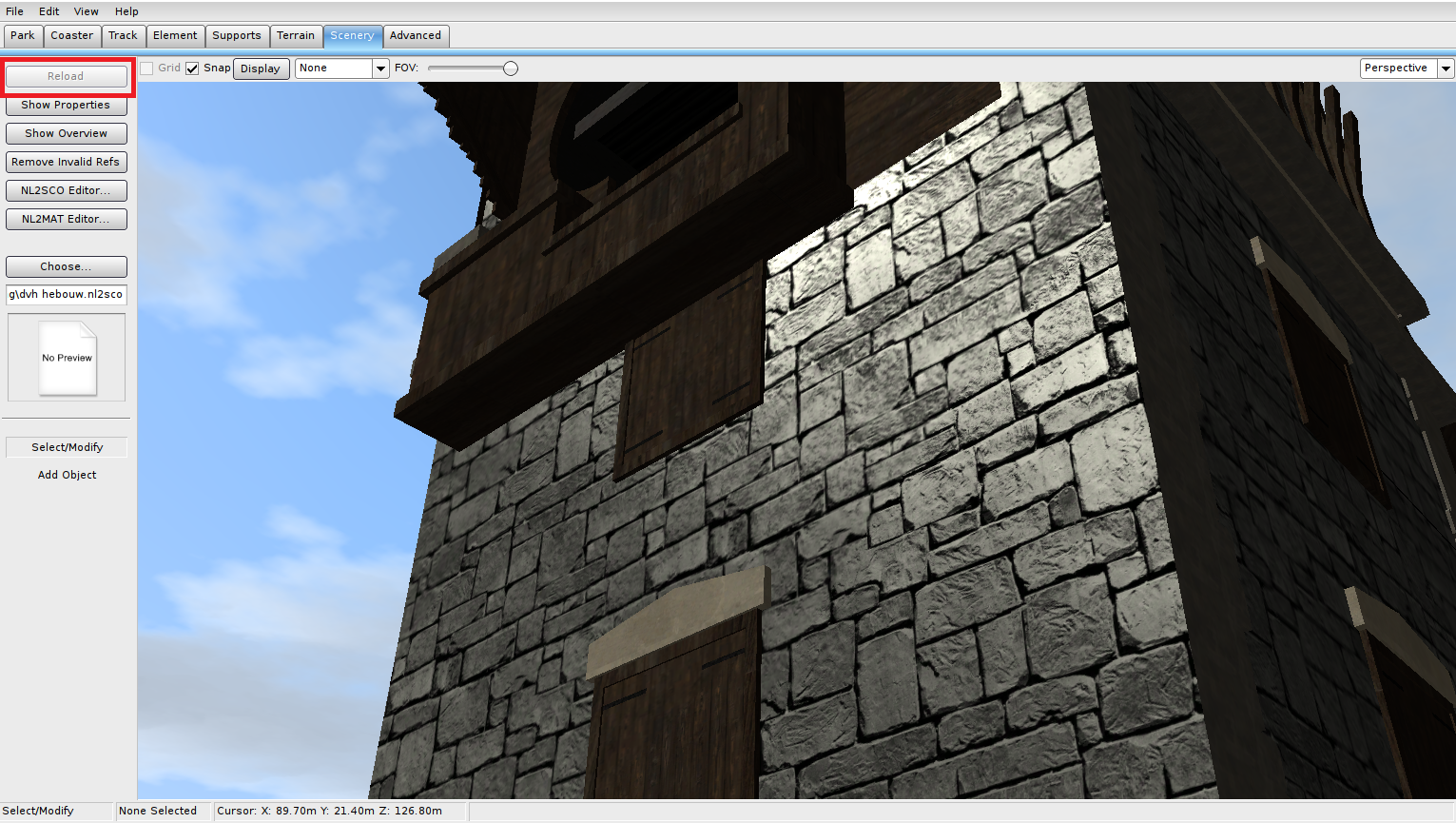Select Add Object mode
The width and height of the screenshot is (1456, 823).
(67, 475)
